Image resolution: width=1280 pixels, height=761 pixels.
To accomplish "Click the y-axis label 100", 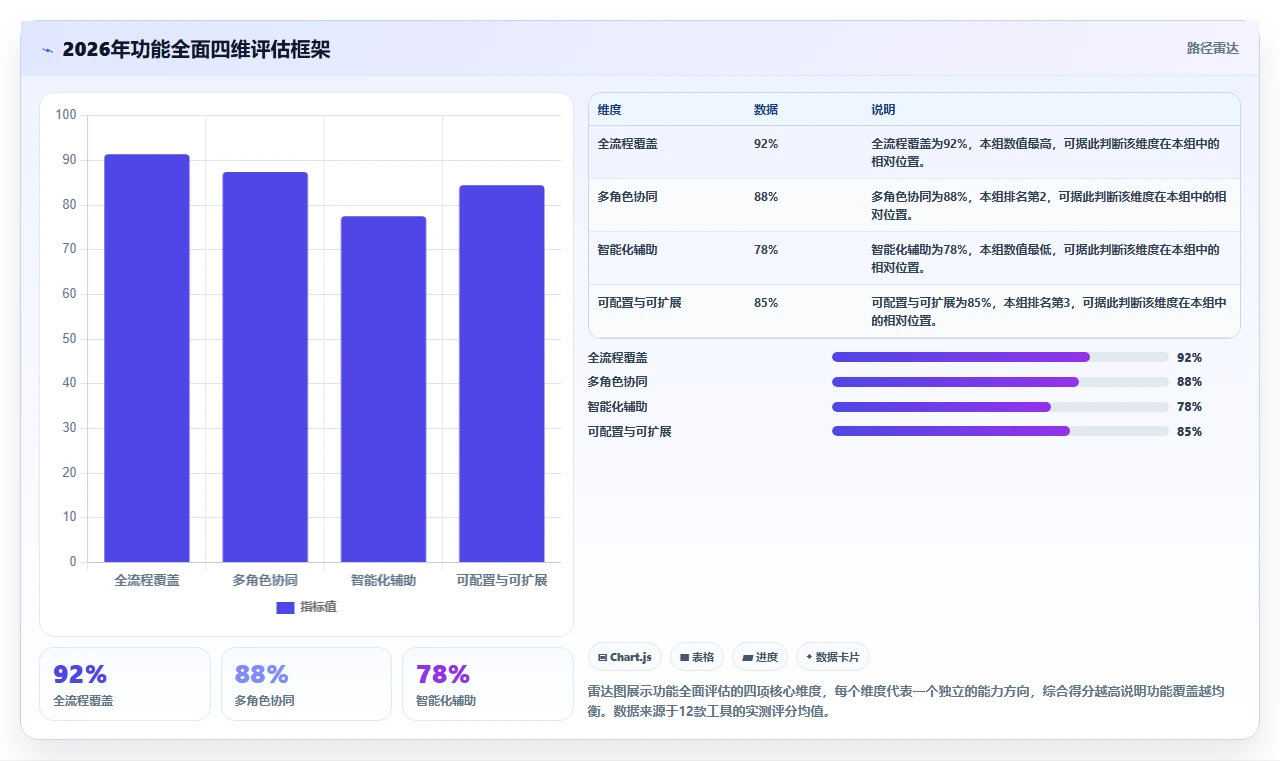I will [66, 115].
